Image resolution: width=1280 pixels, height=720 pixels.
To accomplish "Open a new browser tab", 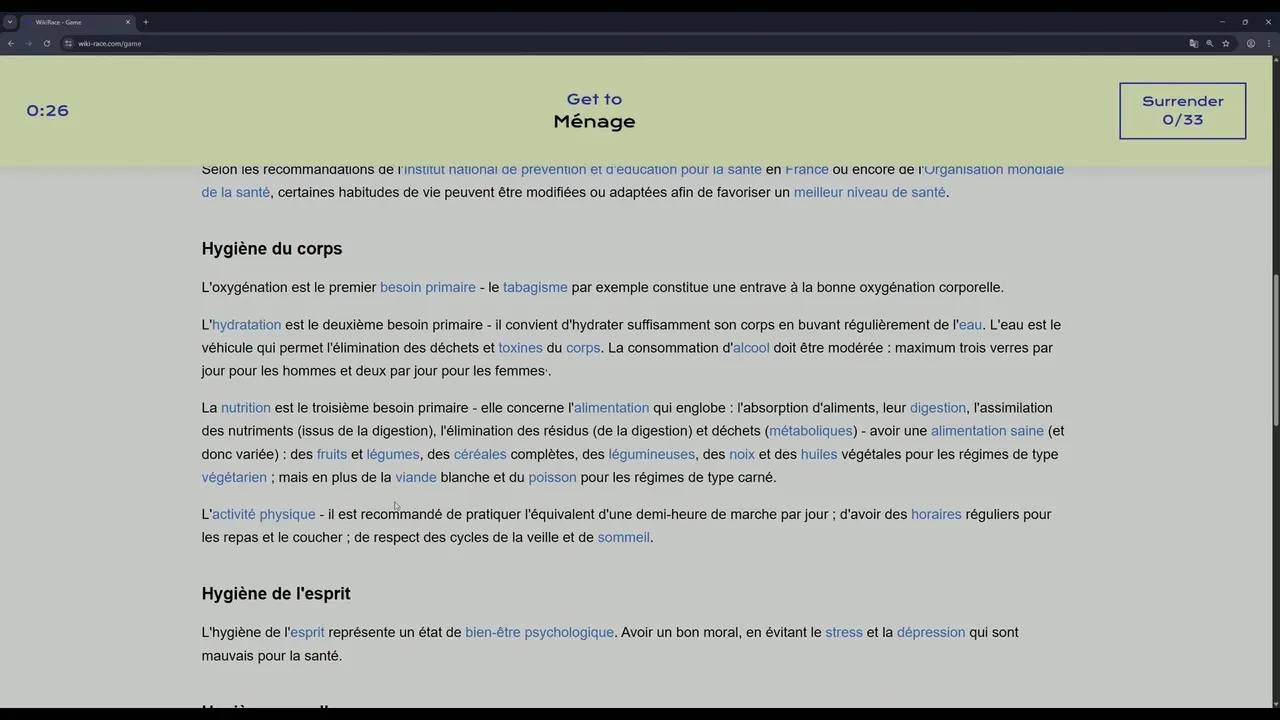I will (145, 22).
